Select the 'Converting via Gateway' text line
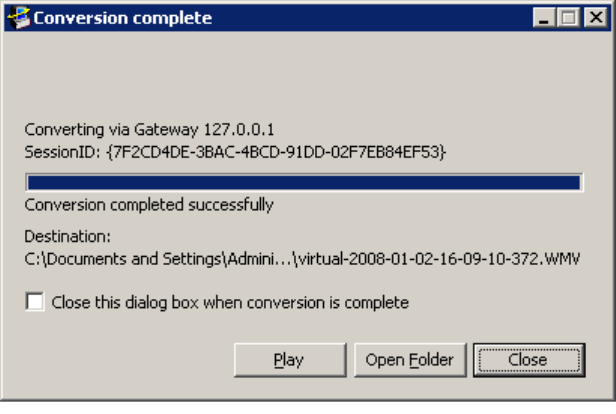Screen dimensions: 616x414 pyautogui.click(x=149, y=129)
